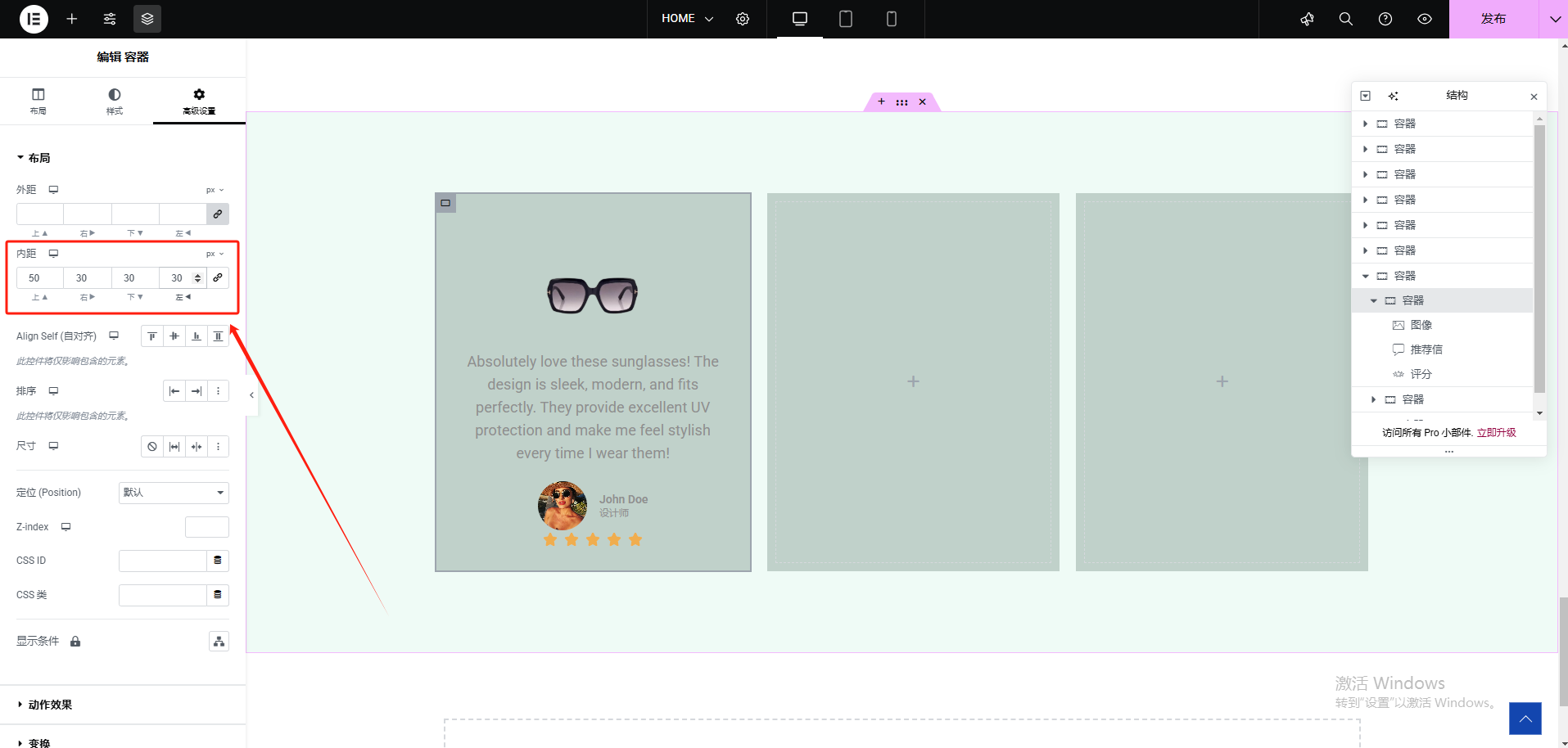Open the add element plus icon

pos(72,19)
